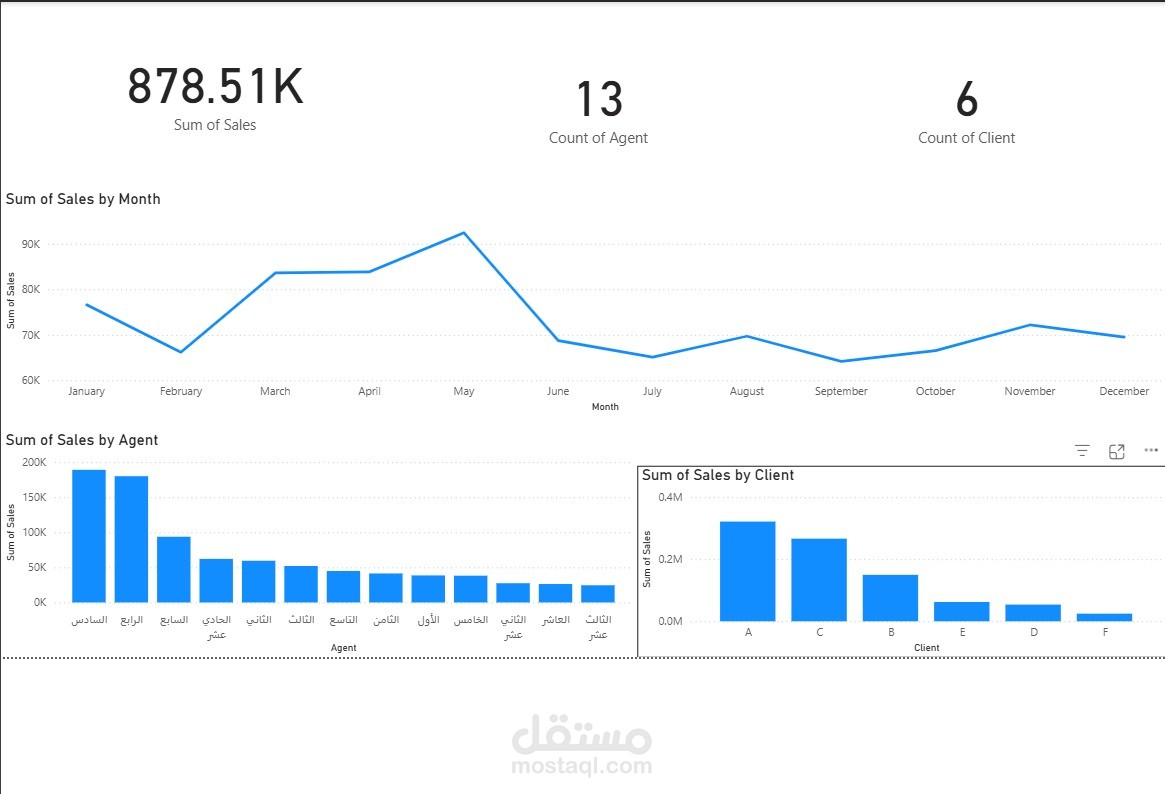Click the Sum of Sales by Client title
The image size is (1165, 794).
[718, 475]
